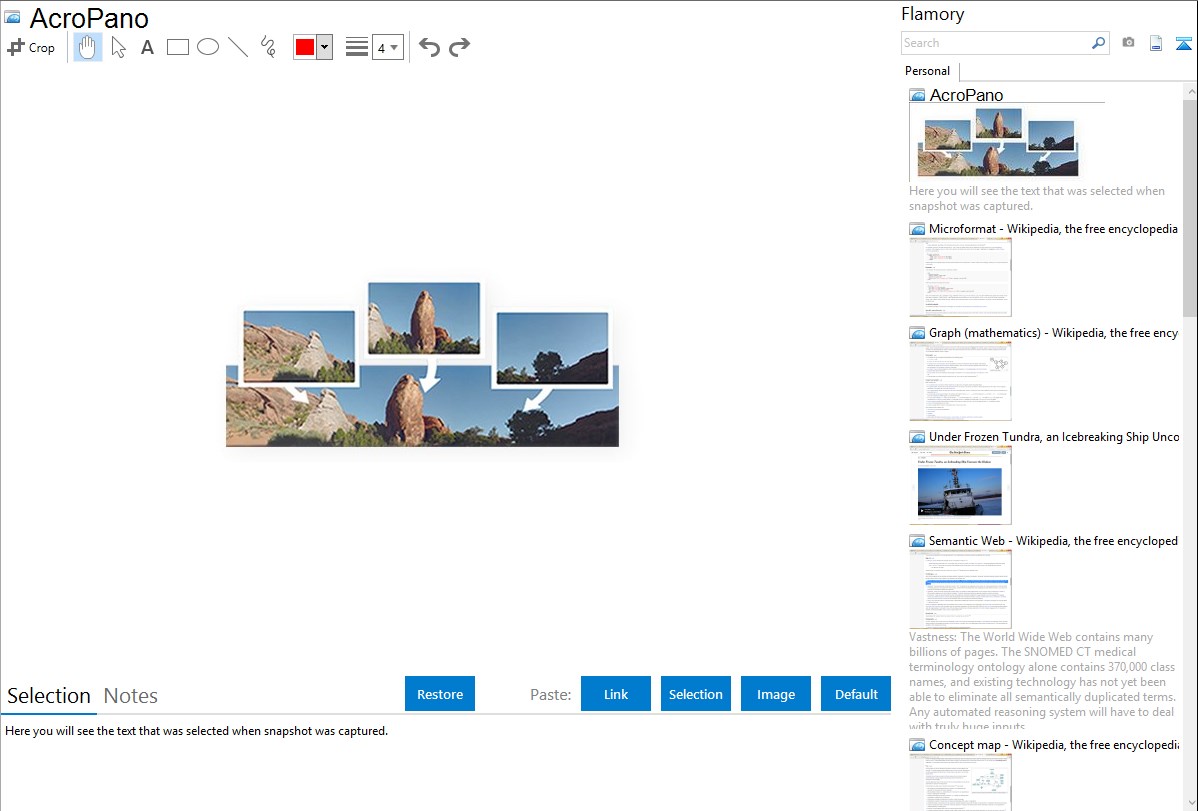Open the color picker dropdown arrow
This screenshot has height=811, width=1198.
324,47
